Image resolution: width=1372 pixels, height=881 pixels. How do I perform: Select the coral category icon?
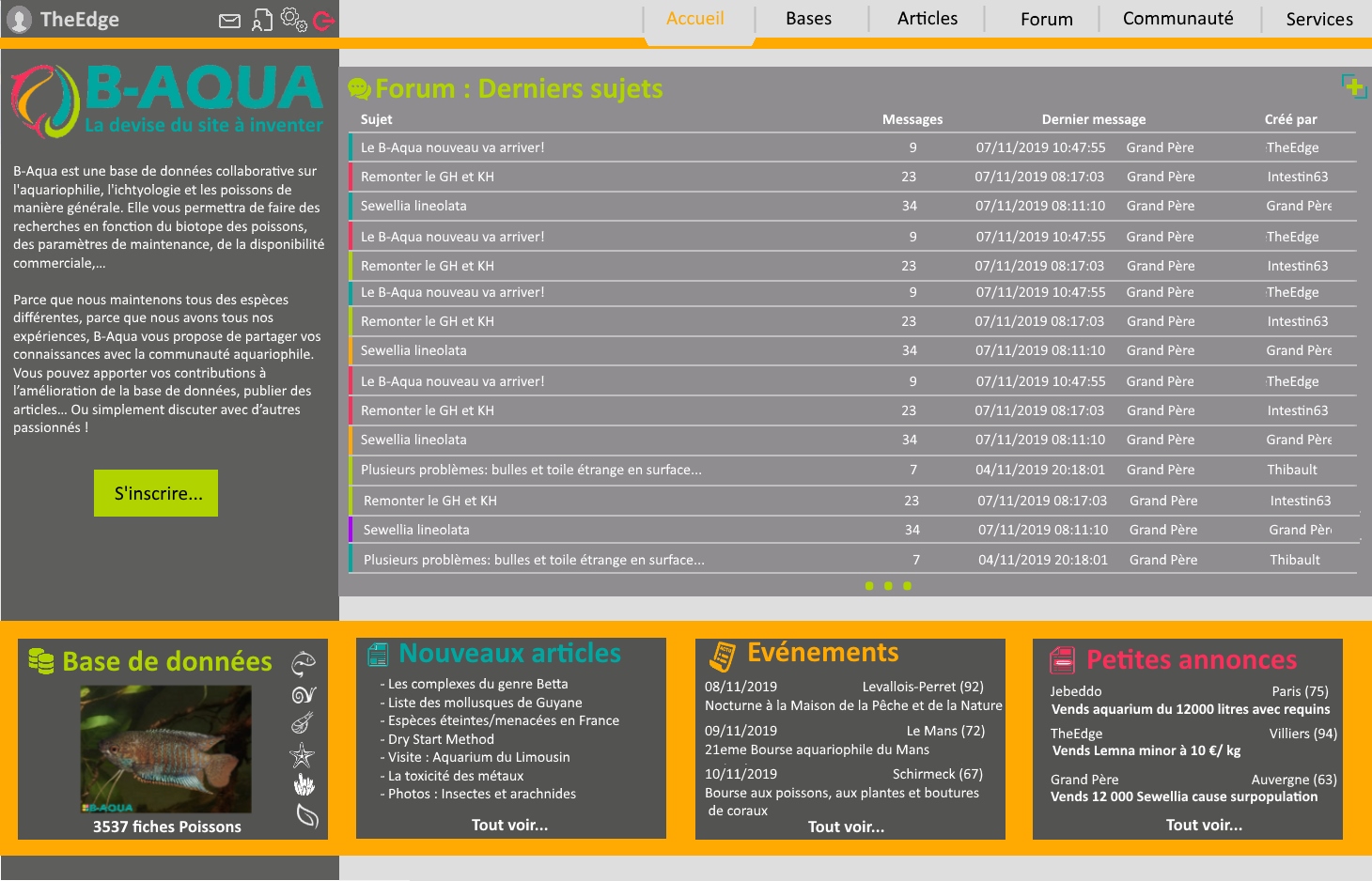coord(304,784)
